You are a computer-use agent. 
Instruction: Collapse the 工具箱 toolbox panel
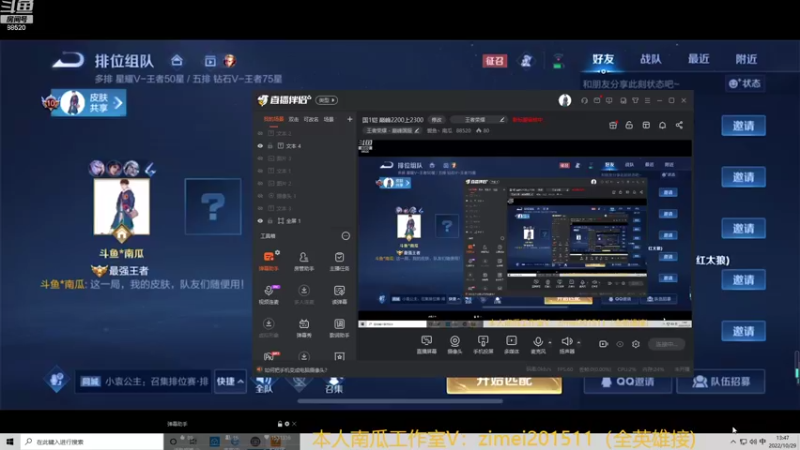point(345,236)
